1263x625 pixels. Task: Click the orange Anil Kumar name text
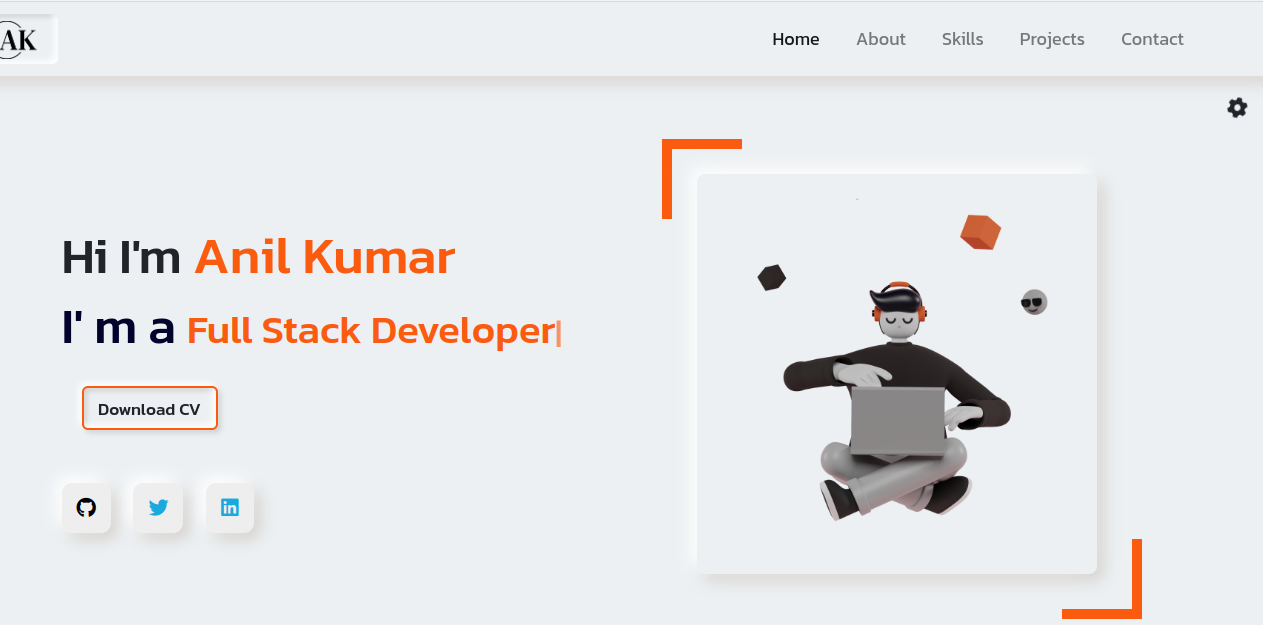pyautogui.click(x=325, y=258)
